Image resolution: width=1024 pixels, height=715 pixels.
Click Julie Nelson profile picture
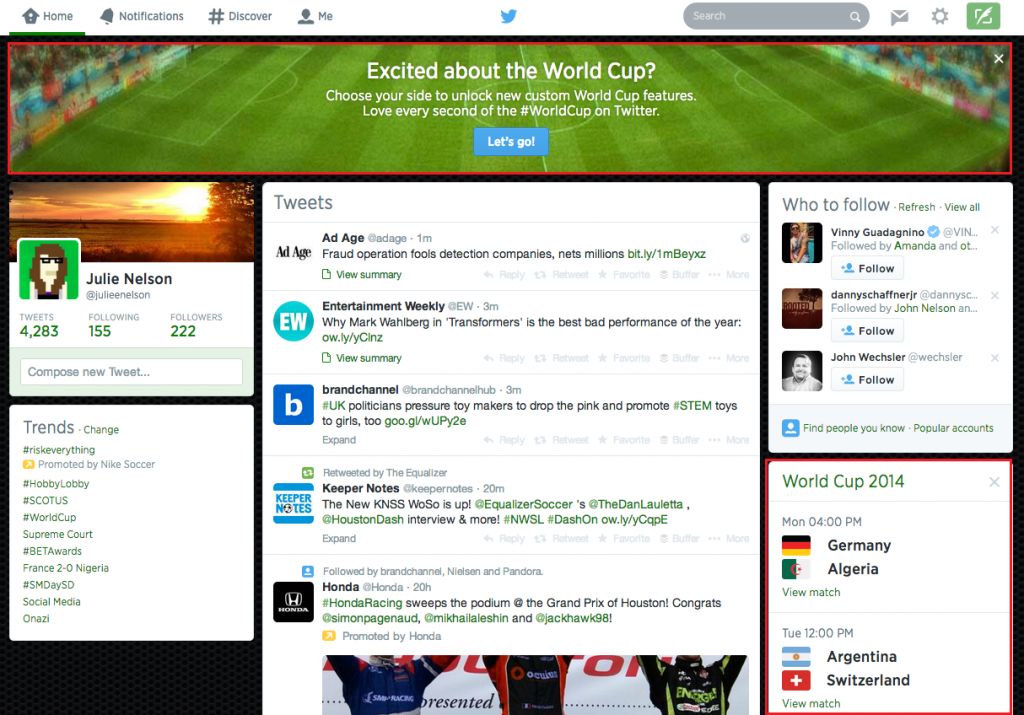tap(49, 269)
